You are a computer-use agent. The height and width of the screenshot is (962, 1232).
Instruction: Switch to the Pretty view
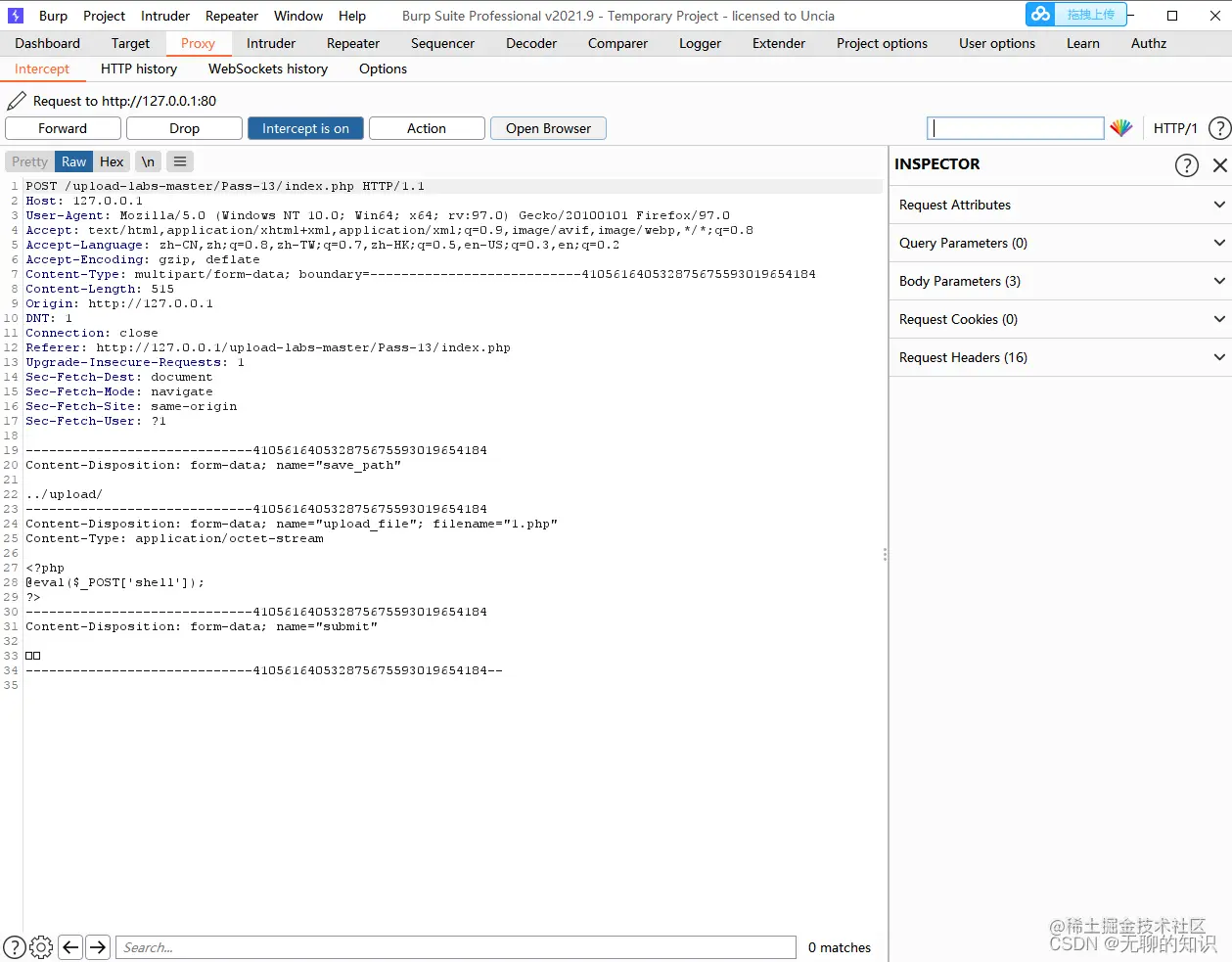(29, 161)
